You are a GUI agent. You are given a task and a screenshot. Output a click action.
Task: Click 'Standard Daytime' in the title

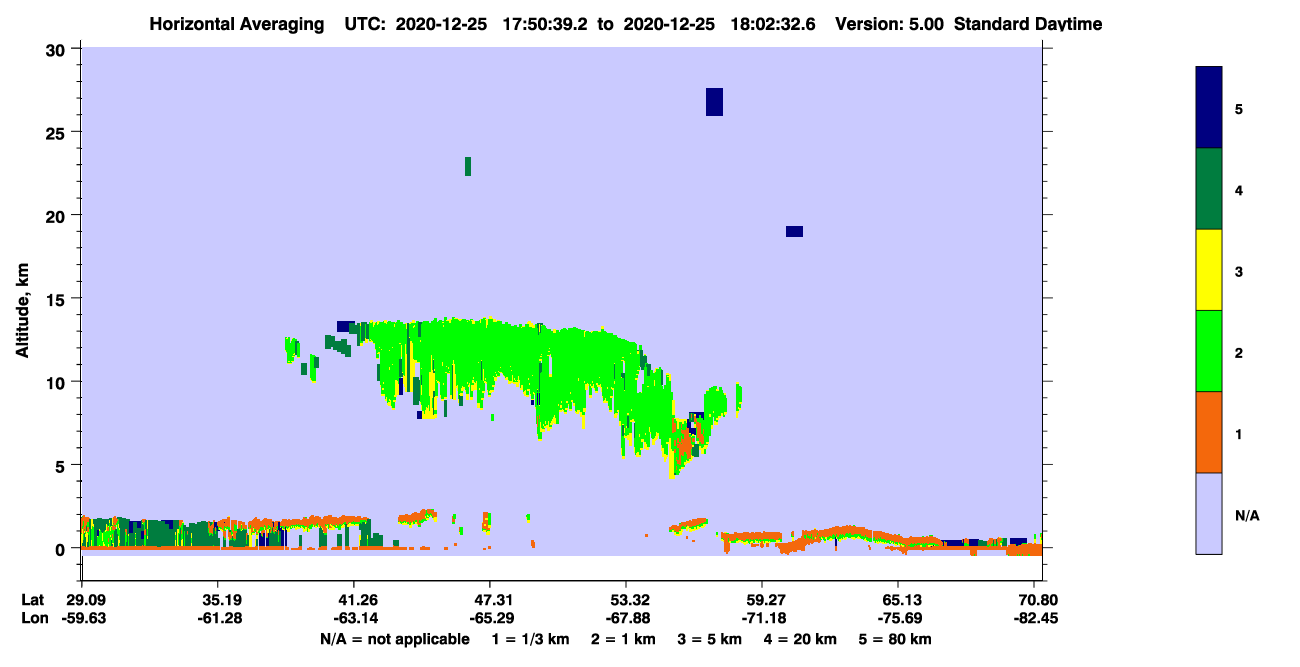[x=1028, y=24]
